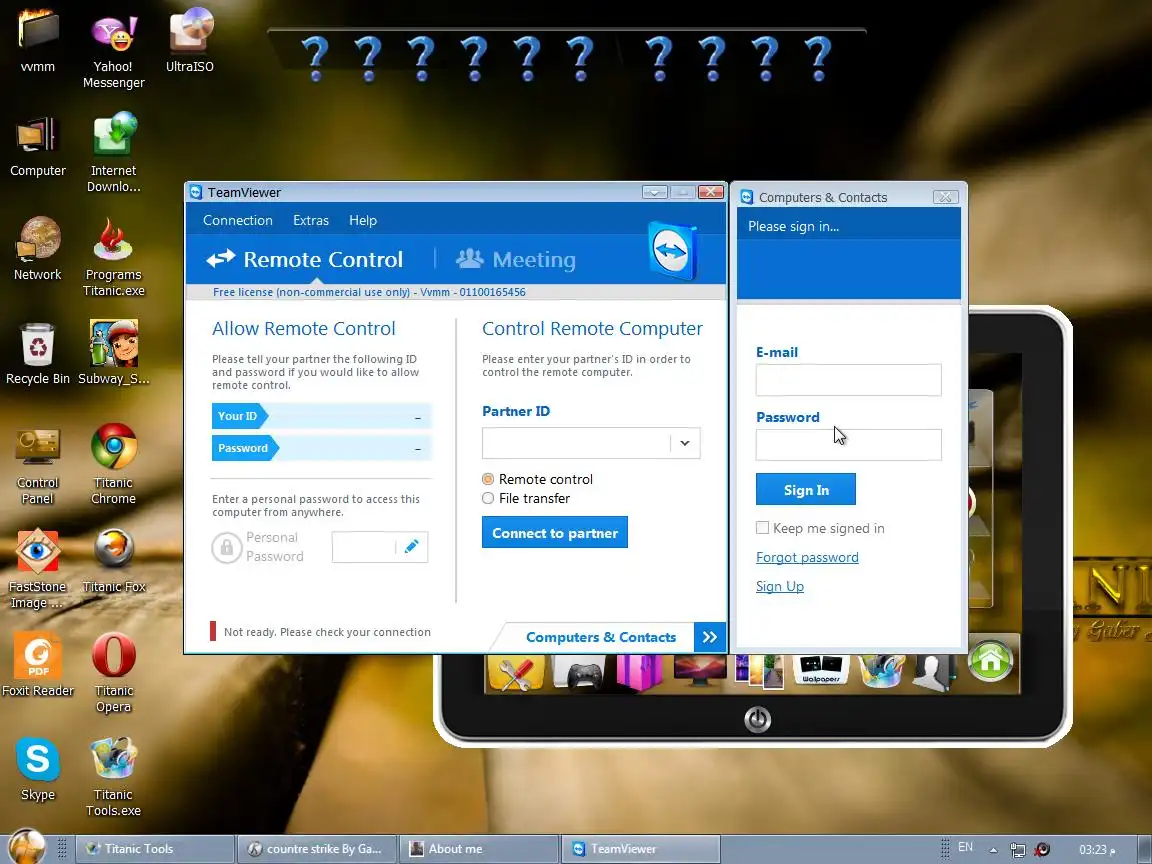
Task: Collapse Computers & Contacts with double-arrow button
Action: coord(710,637)
